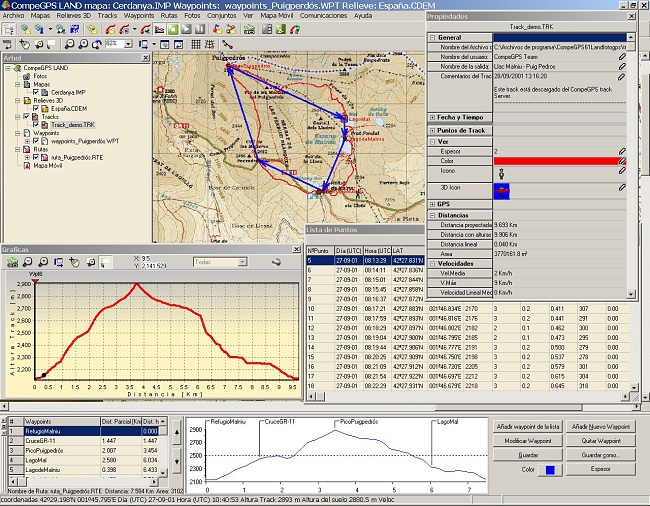Click the hand tool in the Graficas toolbar
Screen dimensions: 650x506
click(75, 262)
